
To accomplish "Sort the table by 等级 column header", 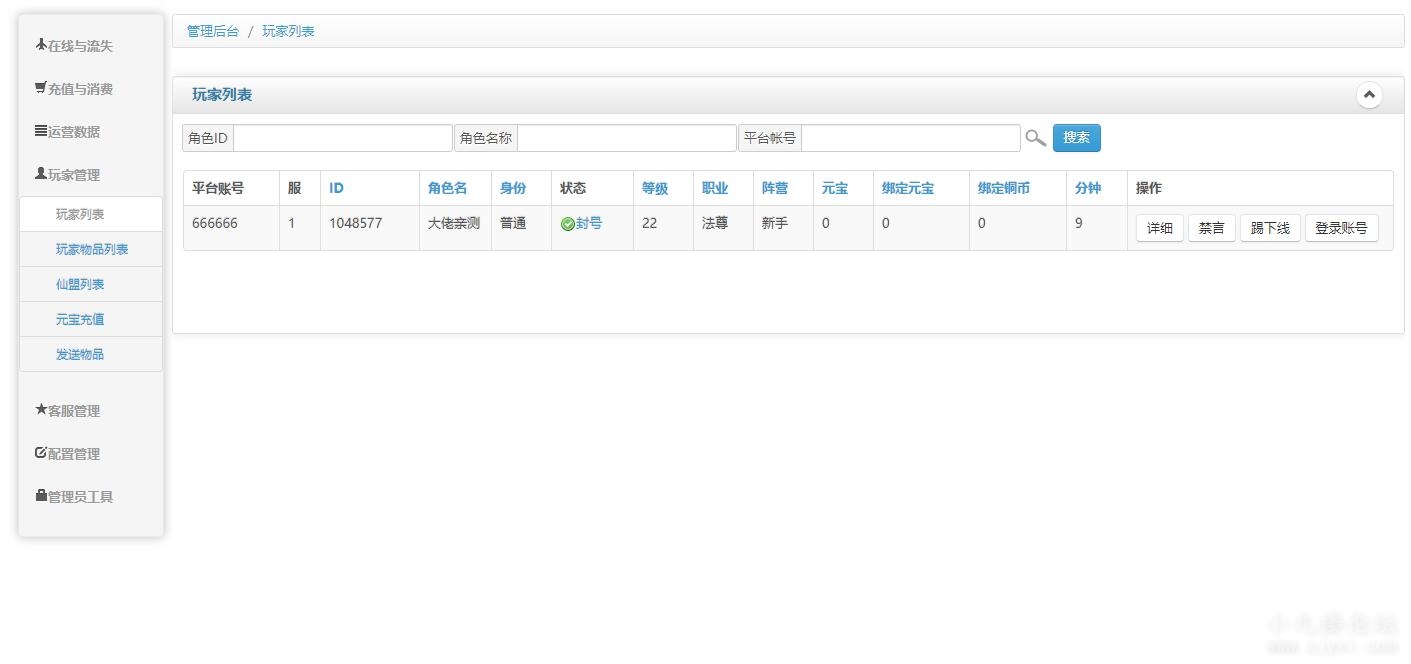I will coord(655,188).
